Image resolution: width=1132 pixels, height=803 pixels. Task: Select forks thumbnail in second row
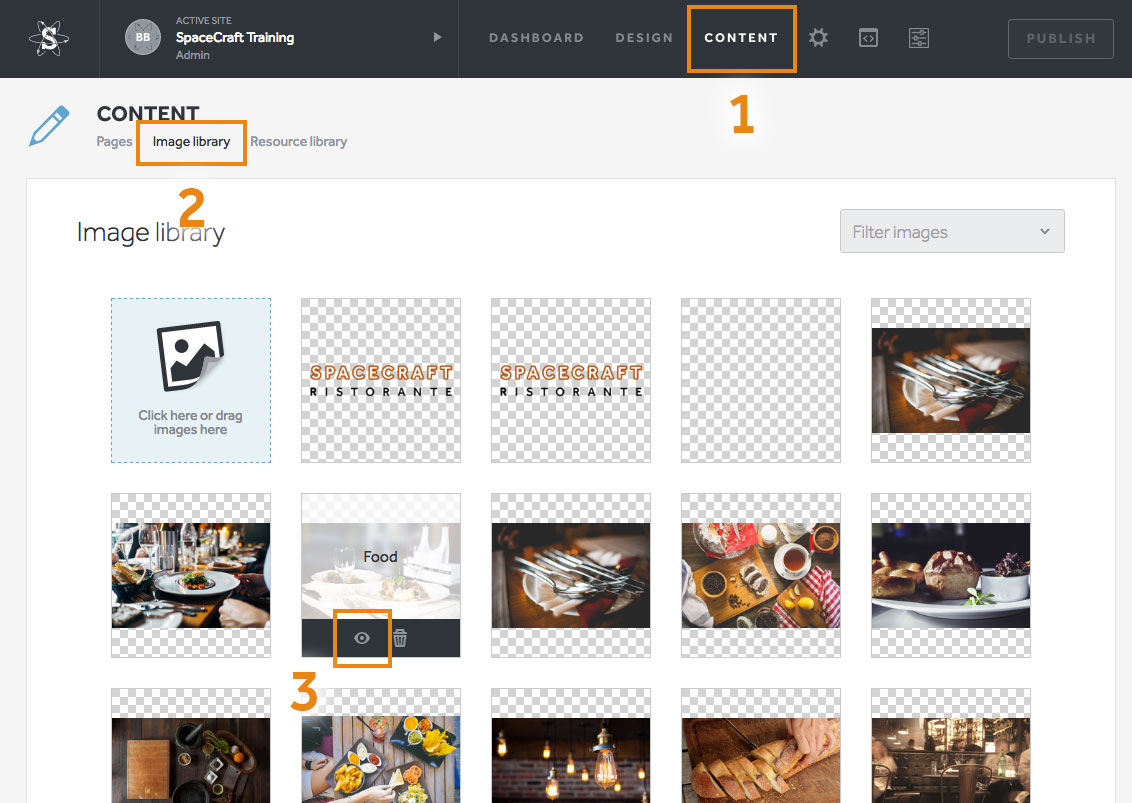point(570,576)
